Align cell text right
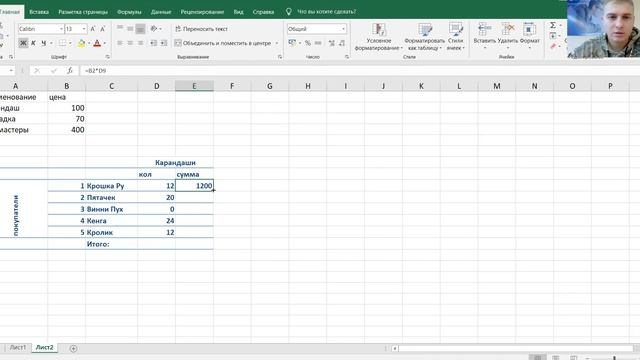The height and width of the screenshot is (360, 640). point(140,43)
